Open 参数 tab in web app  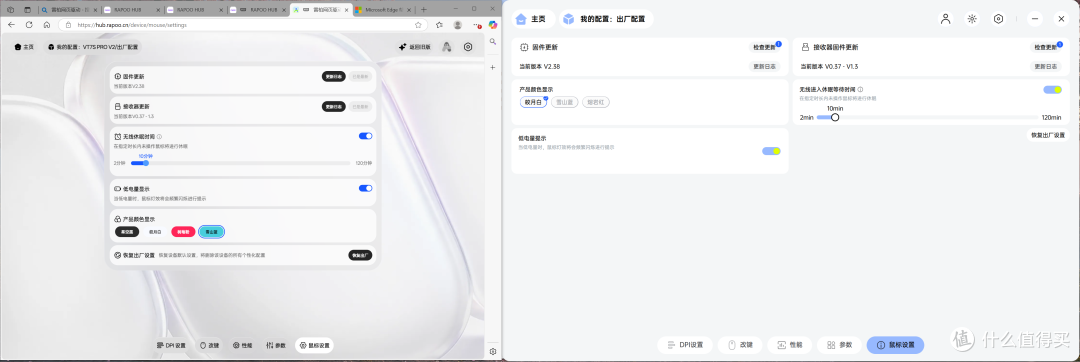click(x=276, y=345)
